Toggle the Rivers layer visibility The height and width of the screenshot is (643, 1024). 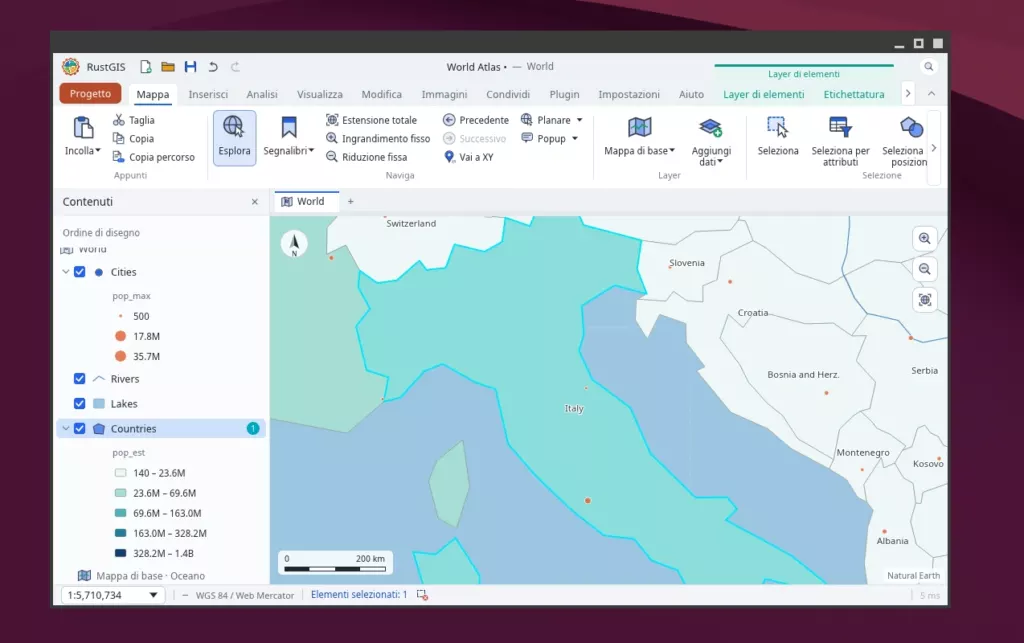[80, 379]
